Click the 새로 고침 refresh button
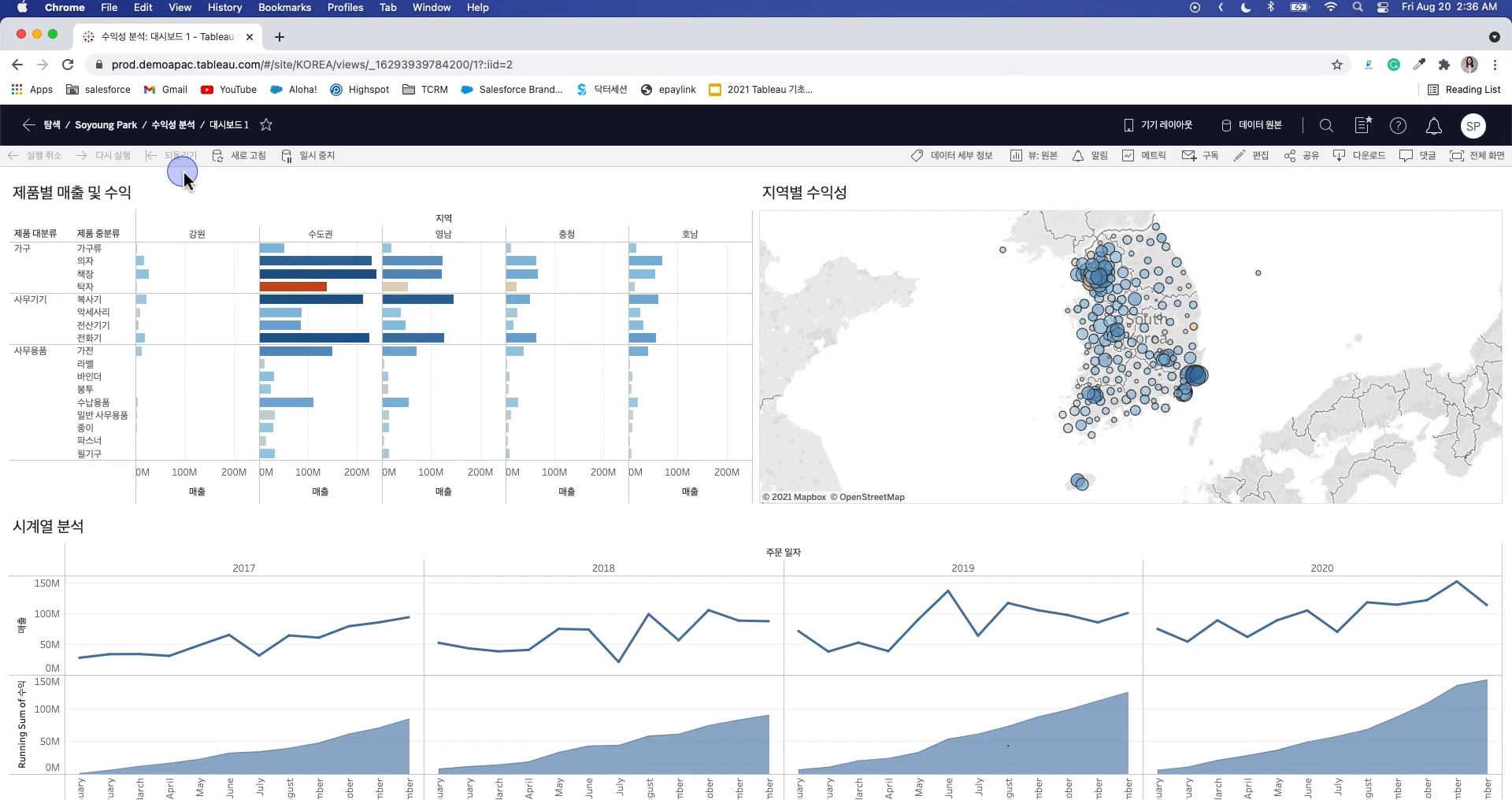This screenshot has height=800, width=1512. (x=239, y=156)
